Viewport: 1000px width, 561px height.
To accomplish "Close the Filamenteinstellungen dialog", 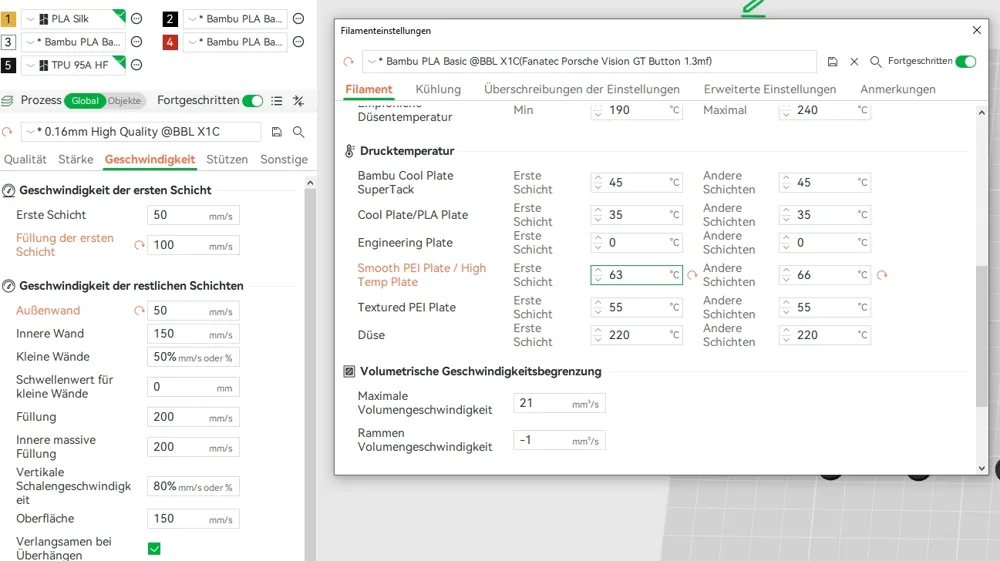I will pos(976,30).
